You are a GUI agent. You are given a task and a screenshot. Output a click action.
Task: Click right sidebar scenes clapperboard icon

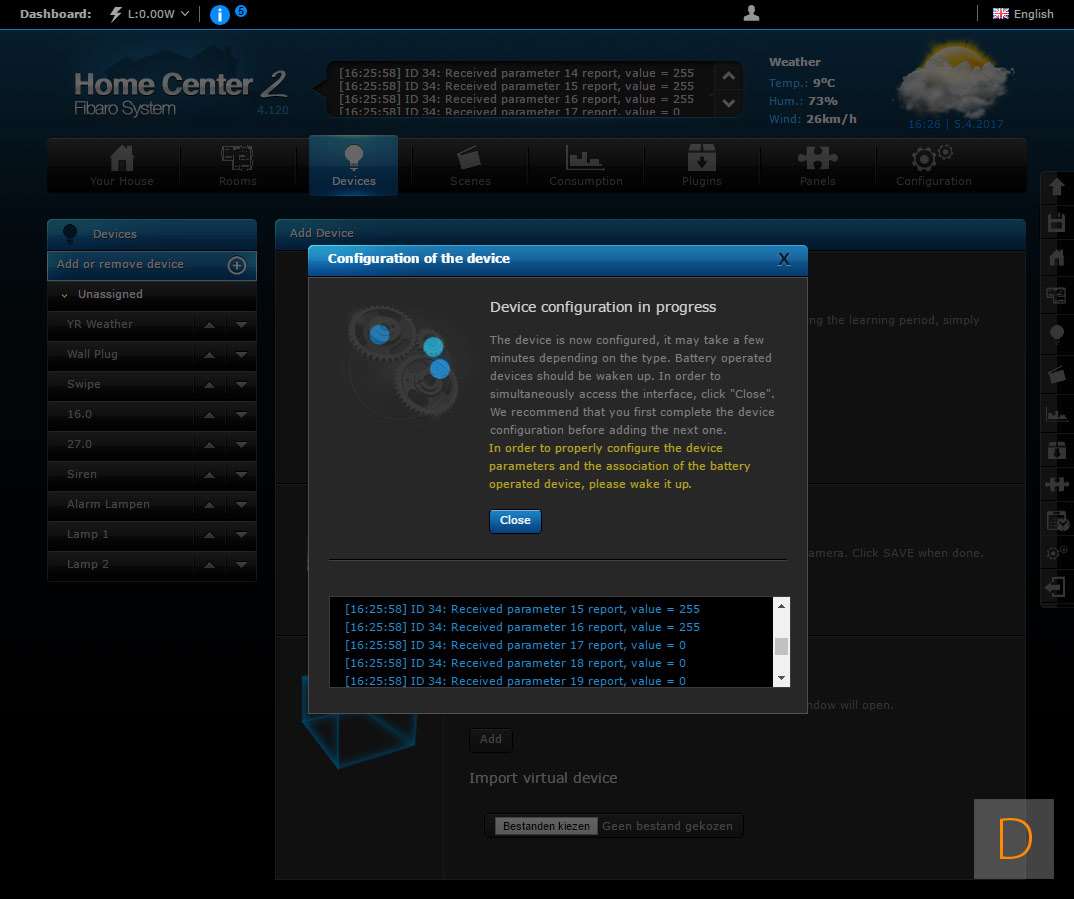(x=1056, y=374)
